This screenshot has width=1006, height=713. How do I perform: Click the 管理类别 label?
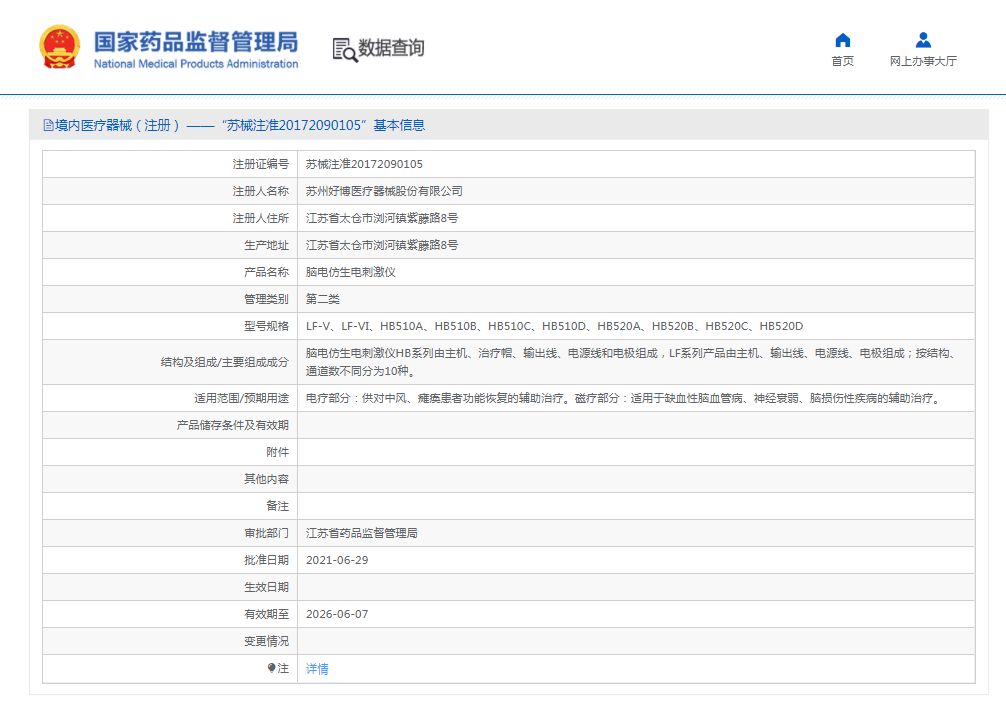[x=266, y=299]
